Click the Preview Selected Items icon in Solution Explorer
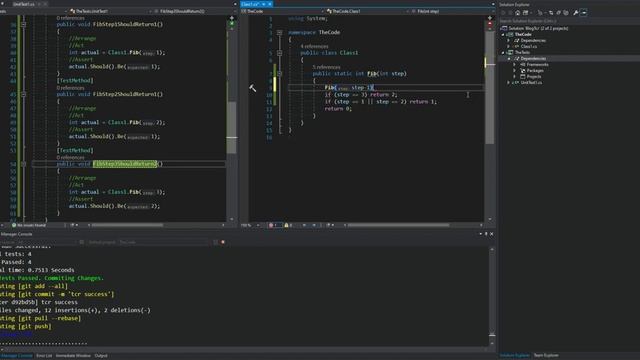This screenshot has width=640, height=360. (x=584, y=13)
